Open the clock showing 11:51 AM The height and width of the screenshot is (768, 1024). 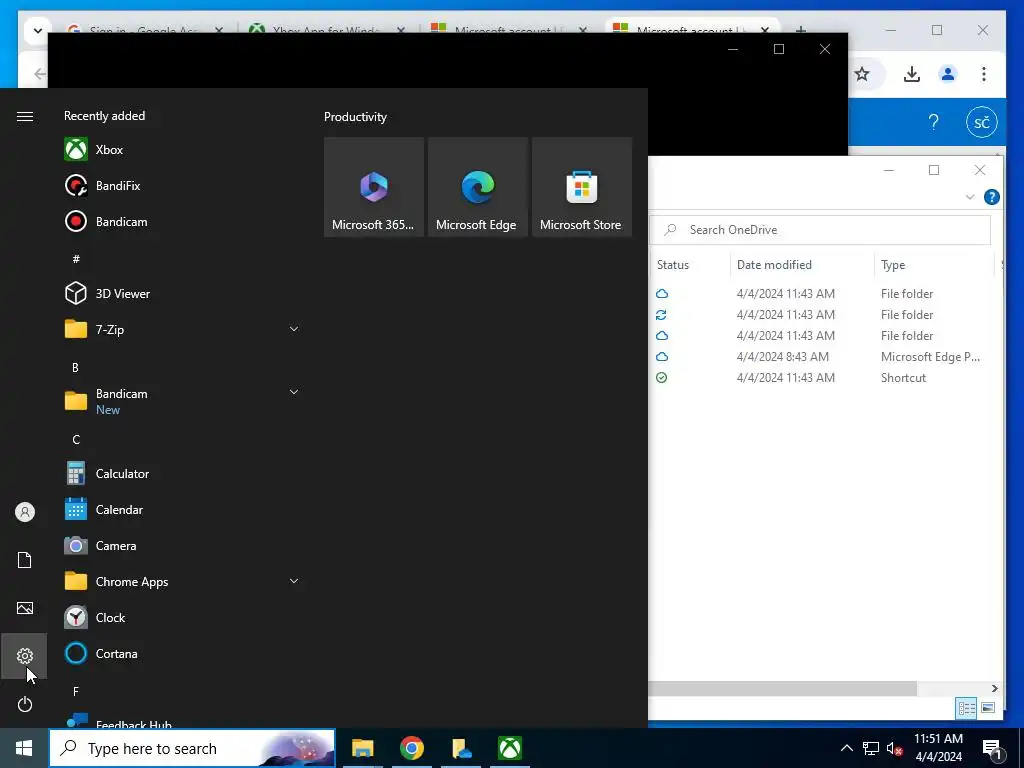pos(938,748)
